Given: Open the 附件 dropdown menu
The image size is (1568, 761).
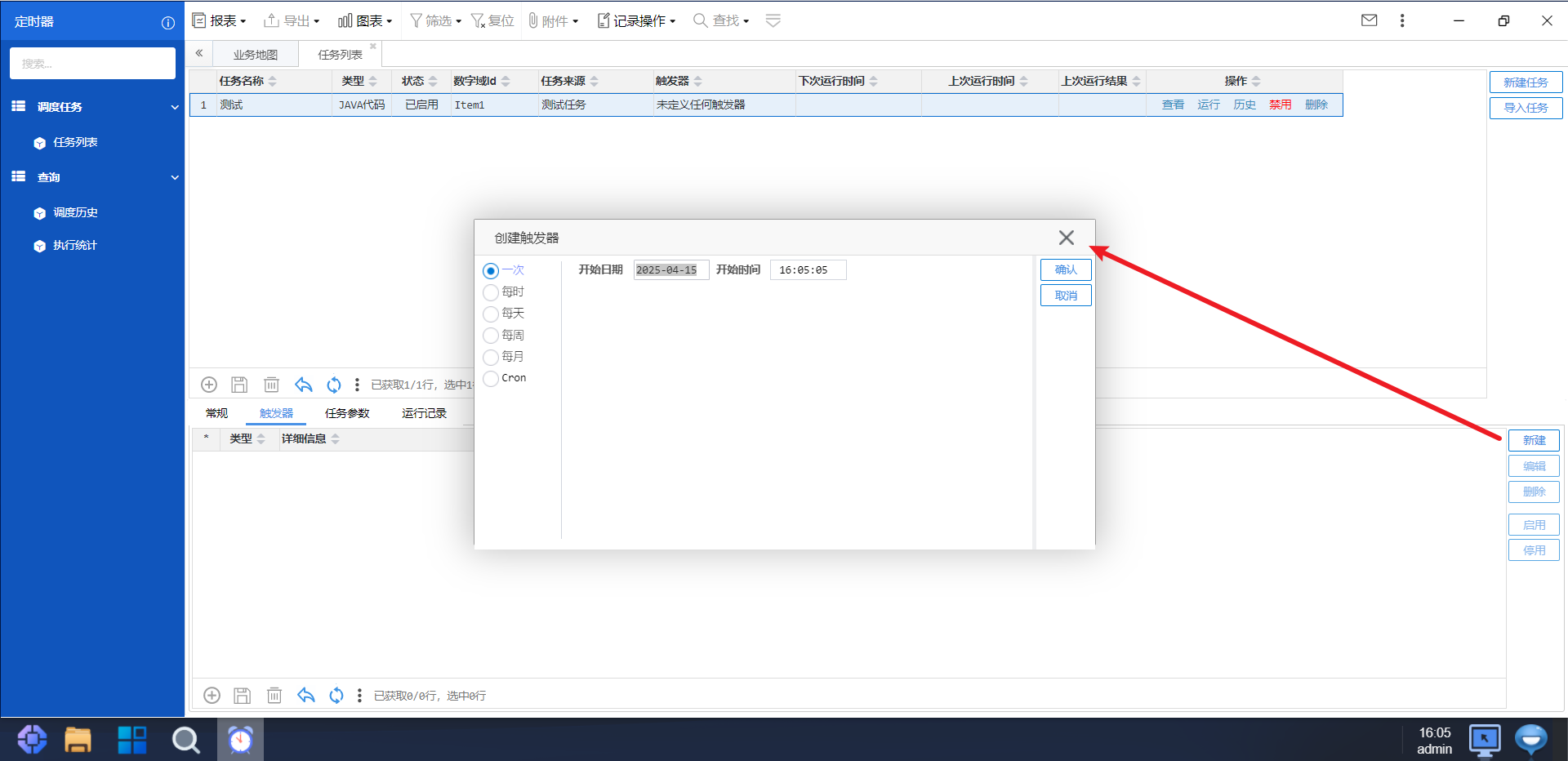Looking at the screenshot, I should (553, 20).
